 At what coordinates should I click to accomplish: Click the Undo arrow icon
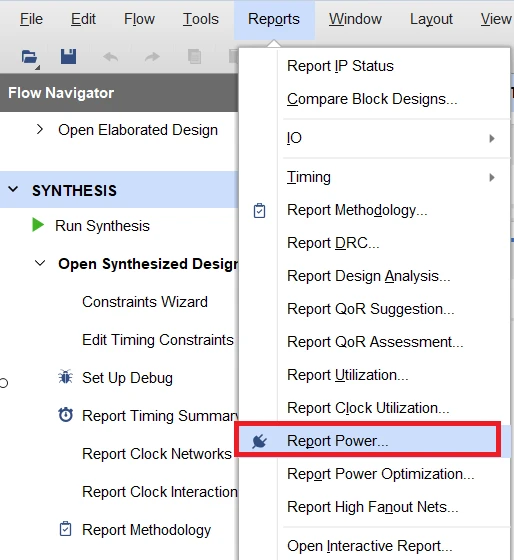110,56
